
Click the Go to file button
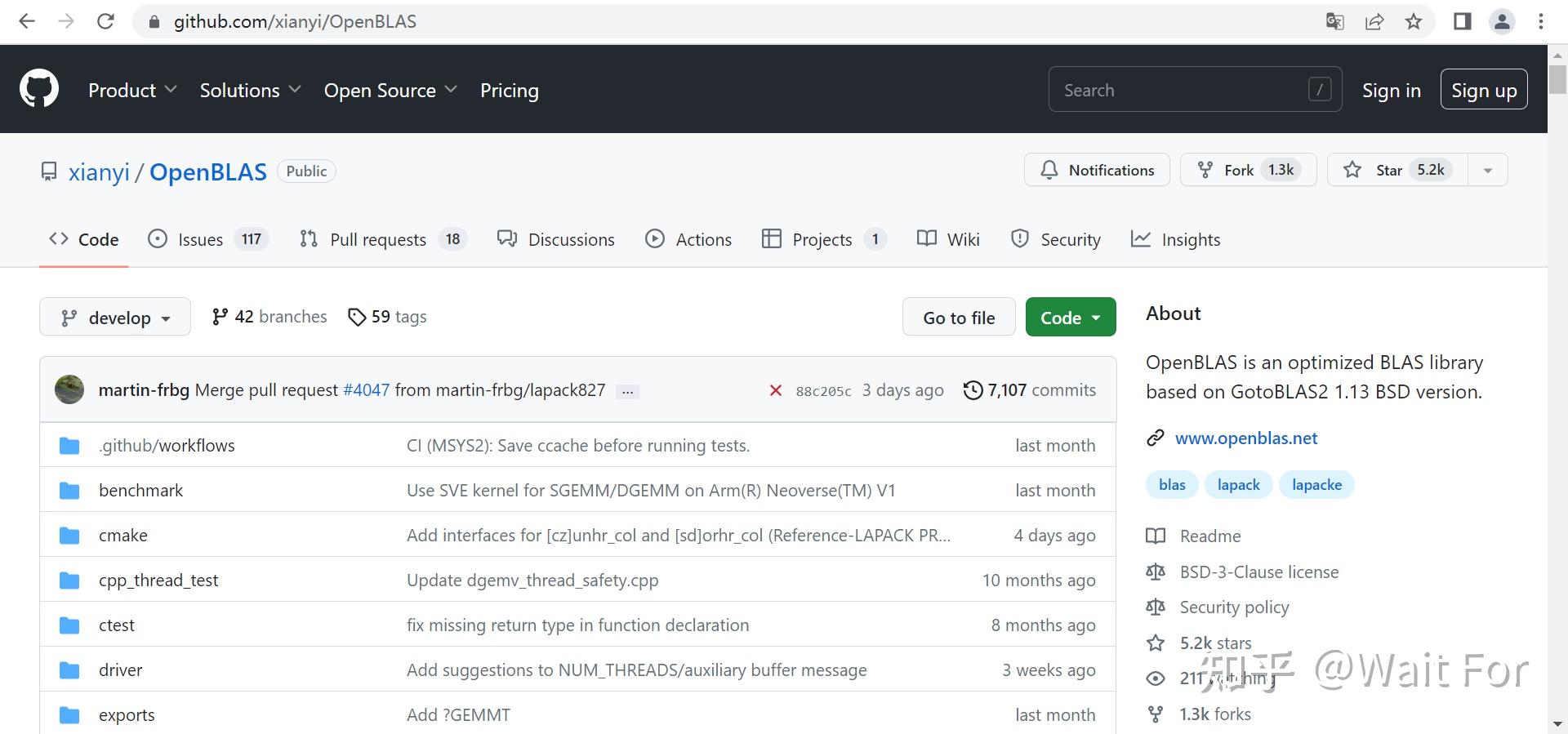pyautogui.click(x=959, y=317)
